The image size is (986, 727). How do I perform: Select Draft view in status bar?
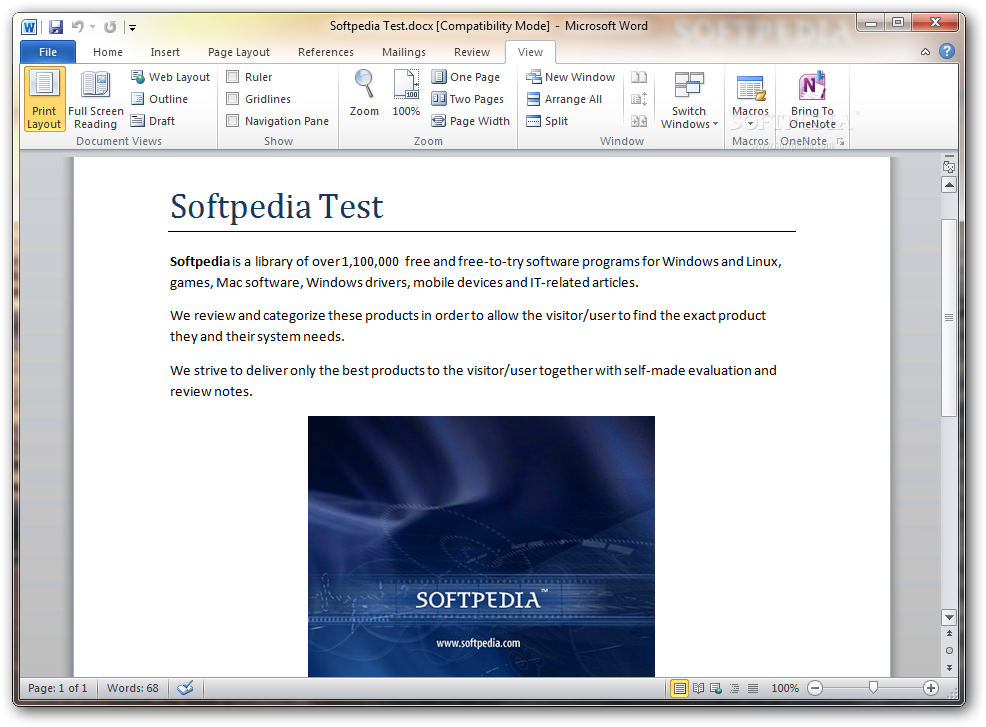[753, 689]
